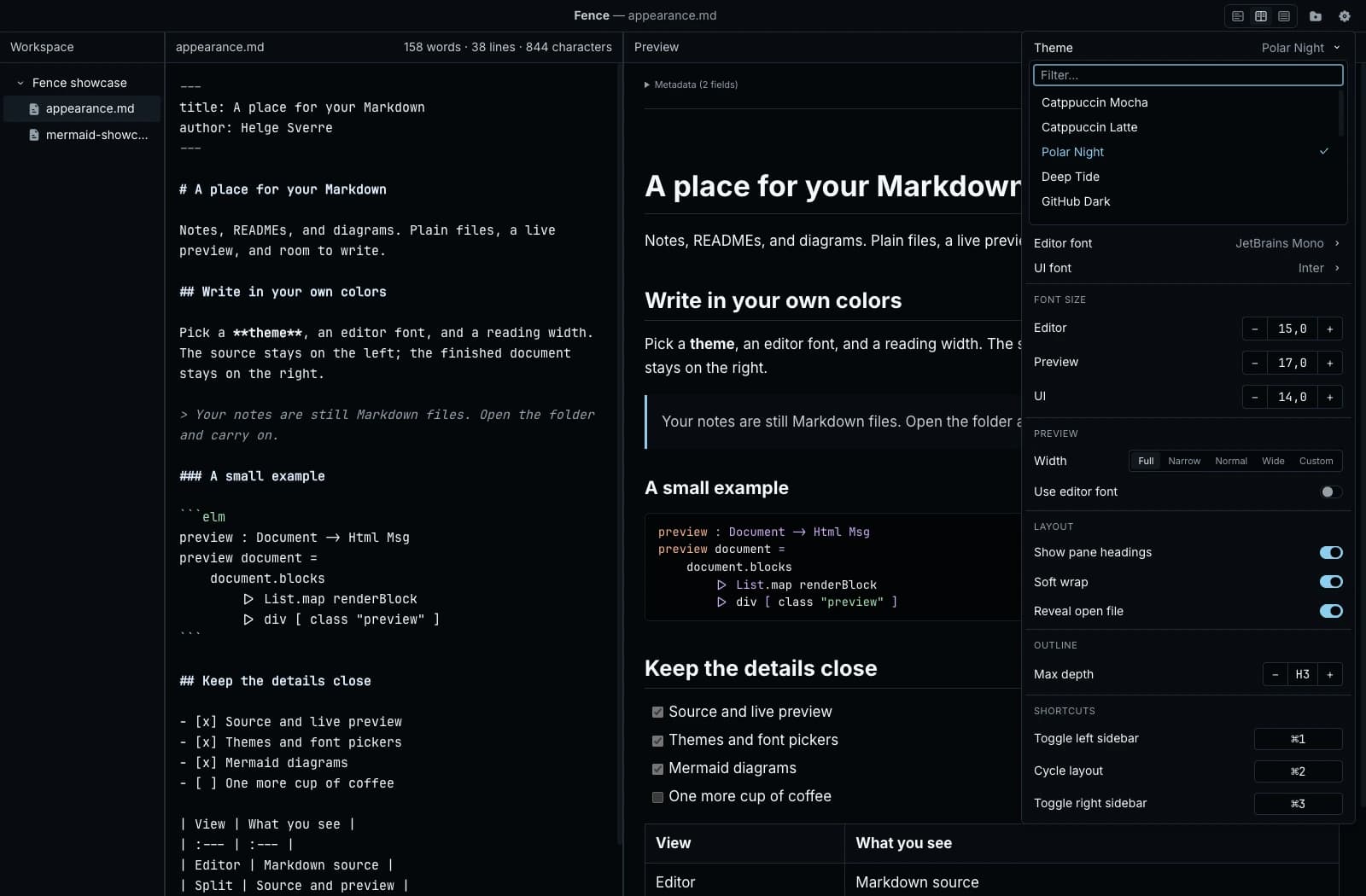Edit Toggle left sidebar shortcut ⌘1
Image resolution: width=1366 pixels, height=896 pixels.
(1298, 739)
